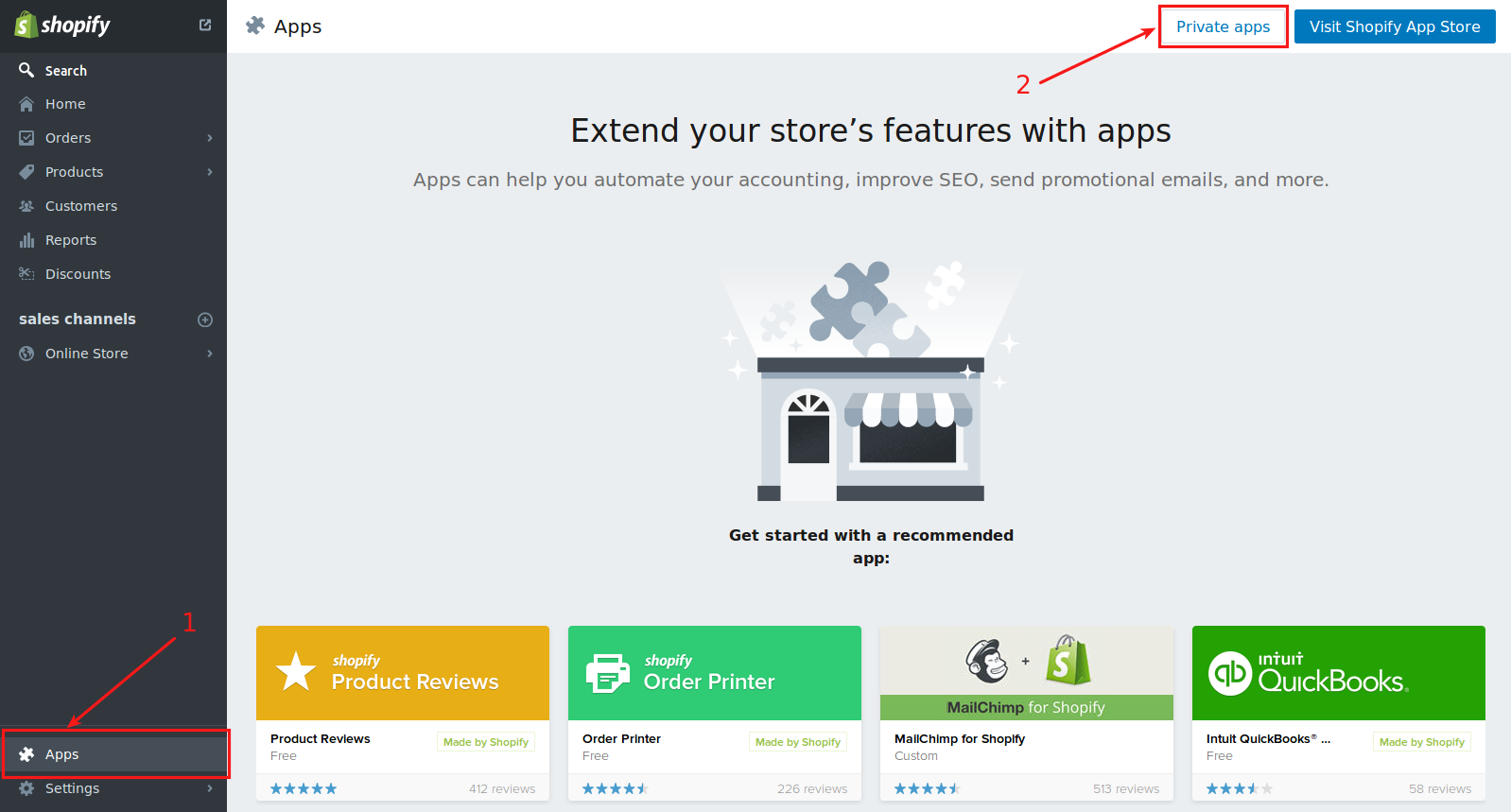Click the Apps puzzle icon in sidebar

coord(26,754)
